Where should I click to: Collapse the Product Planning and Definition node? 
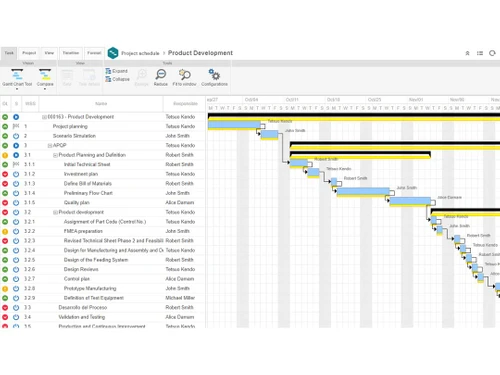(55, 155)
